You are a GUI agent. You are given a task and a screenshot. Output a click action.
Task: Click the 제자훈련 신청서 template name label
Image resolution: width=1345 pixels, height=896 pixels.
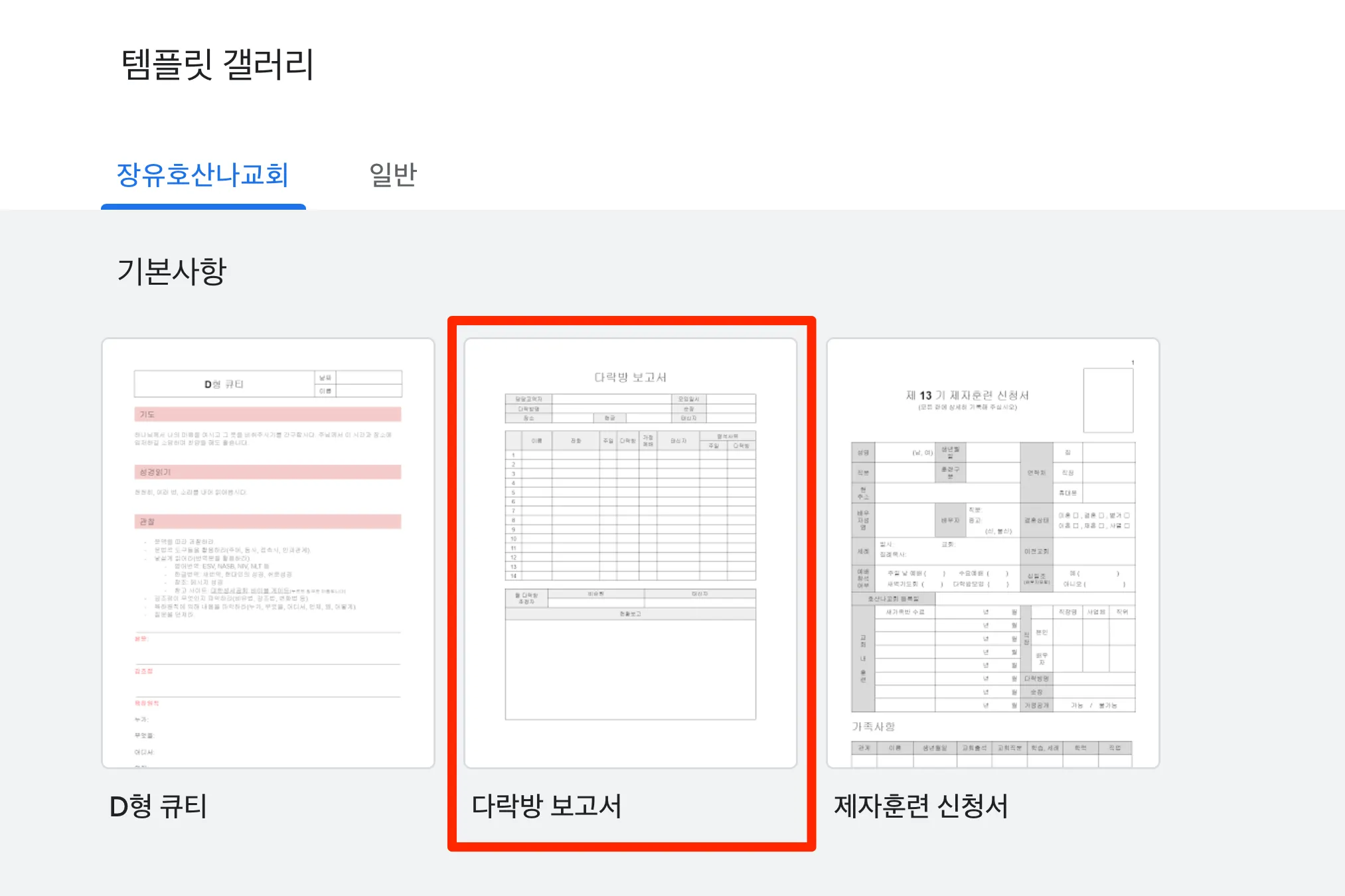click(x=921, y=806)
